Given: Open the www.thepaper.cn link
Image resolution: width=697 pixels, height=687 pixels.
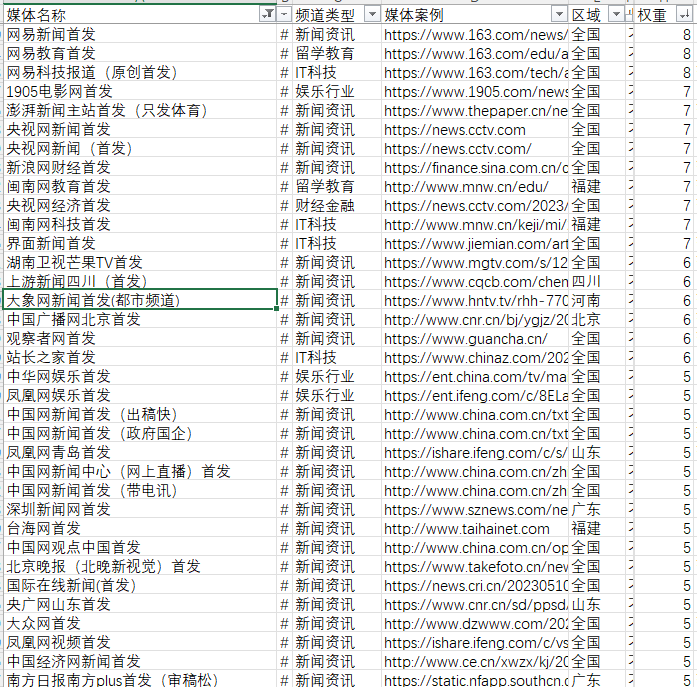Looking at the screenshot, I should [x=475, y=111].
